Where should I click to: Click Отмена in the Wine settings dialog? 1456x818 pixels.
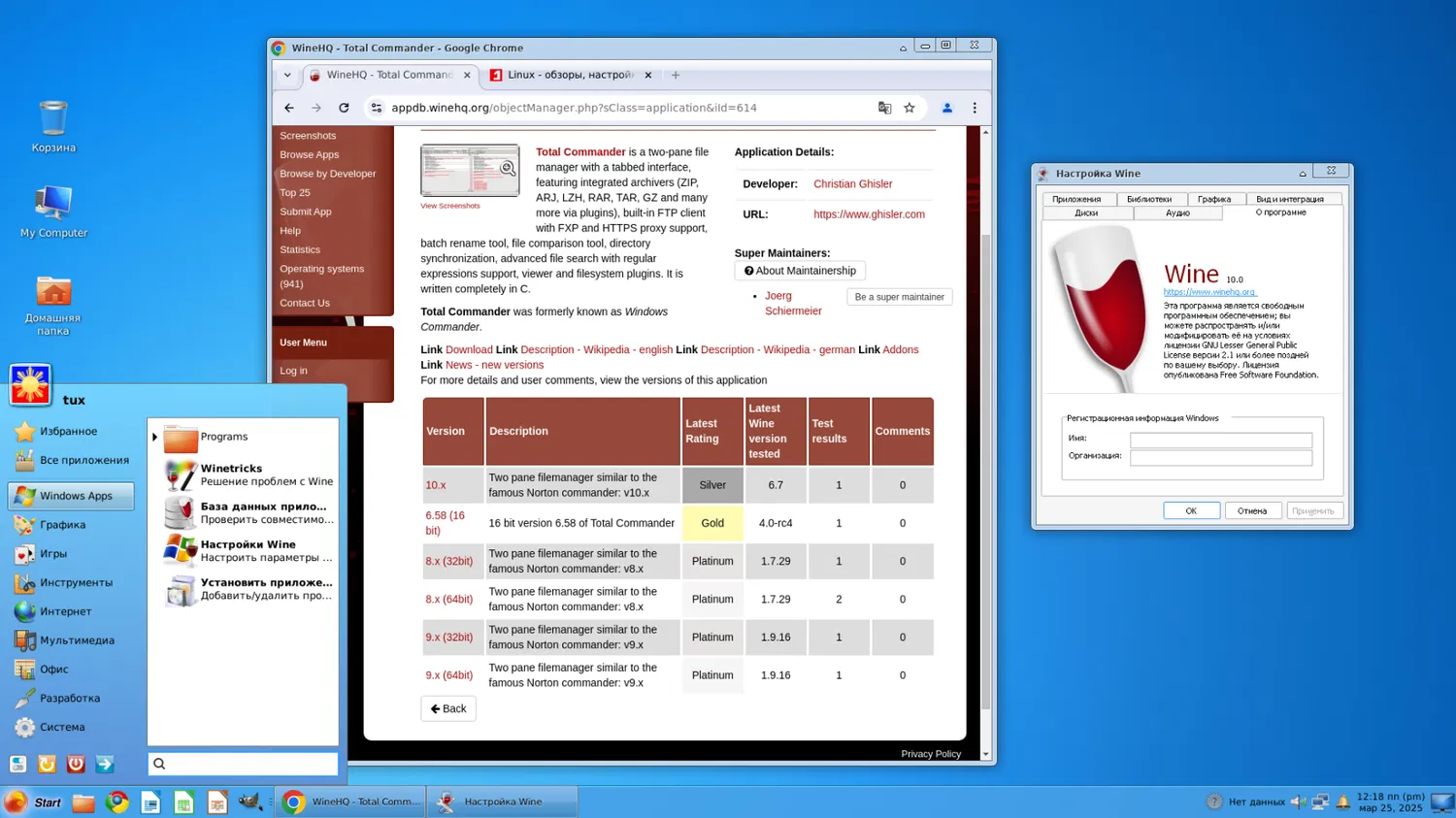1252,510
